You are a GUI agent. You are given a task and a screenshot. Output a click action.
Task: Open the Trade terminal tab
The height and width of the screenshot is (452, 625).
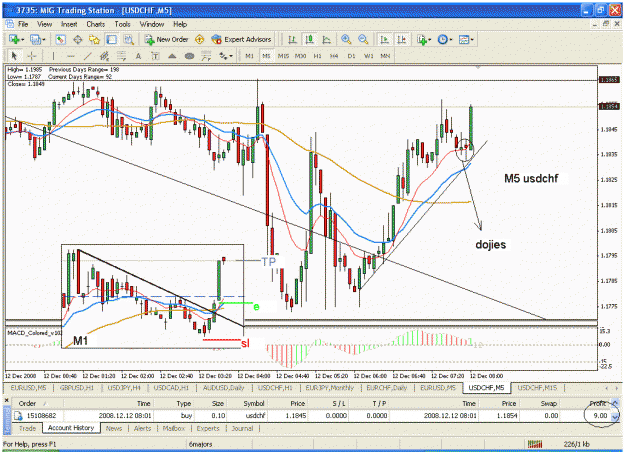tap(28, 428)
